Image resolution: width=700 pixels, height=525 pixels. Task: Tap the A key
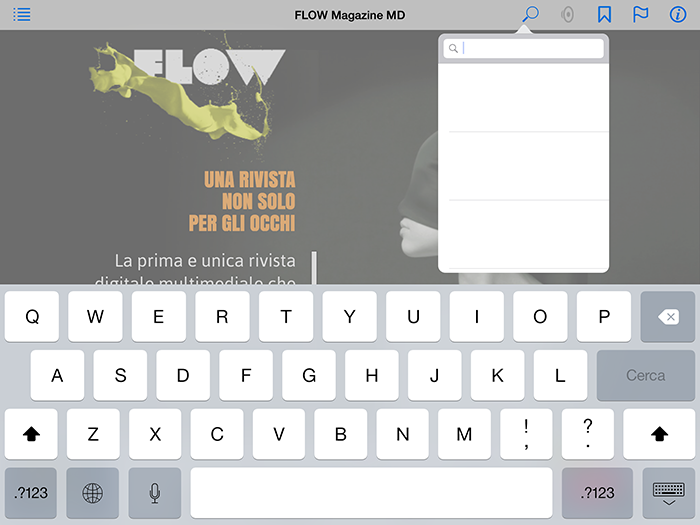pyautogui.click(x=57, y=375)
